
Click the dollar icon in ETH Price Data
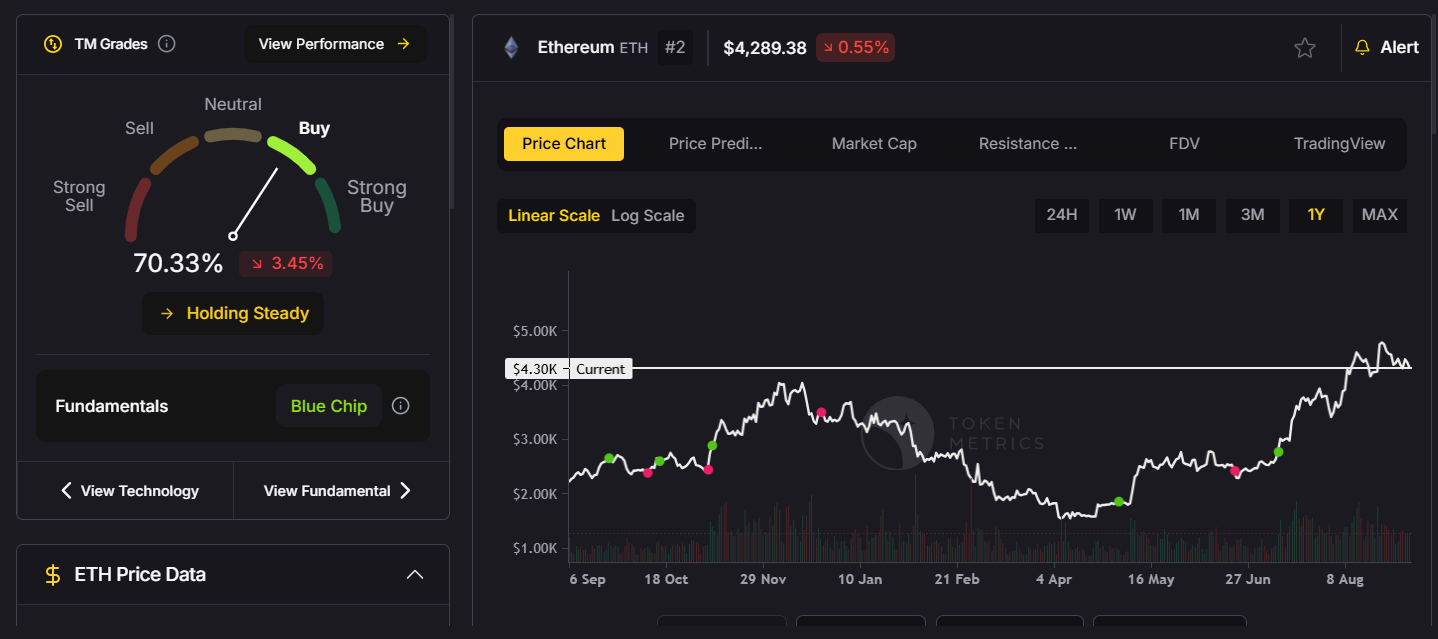point(53,575)
